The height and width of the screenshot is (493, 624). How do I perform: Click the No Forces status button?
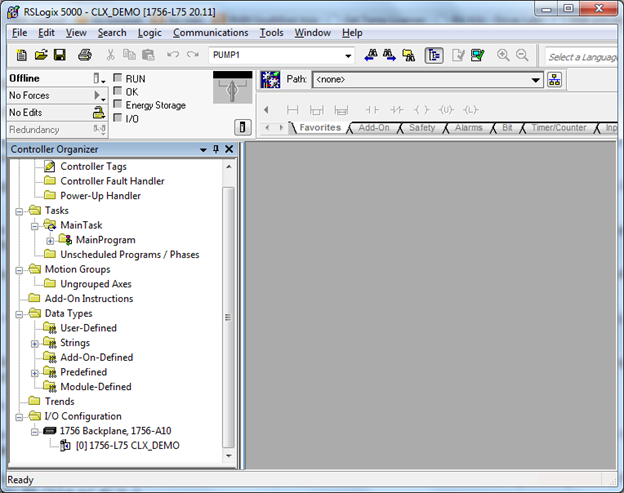click(x=50, y=96)
